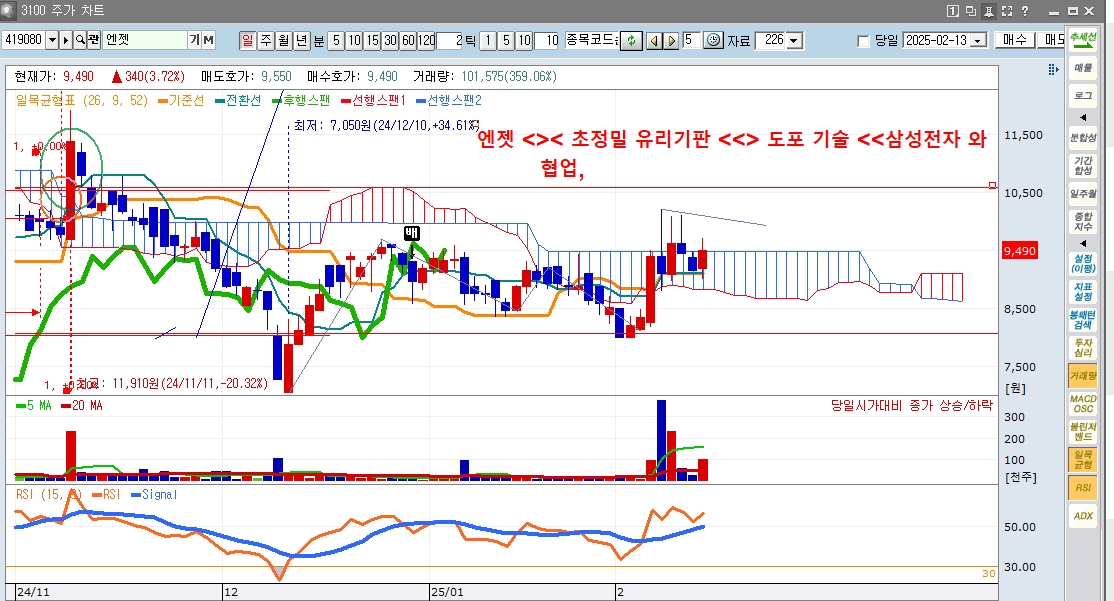Toggle the 거래량 volume indicator button
This screenshot has height=601, width=1114.
1083,376
